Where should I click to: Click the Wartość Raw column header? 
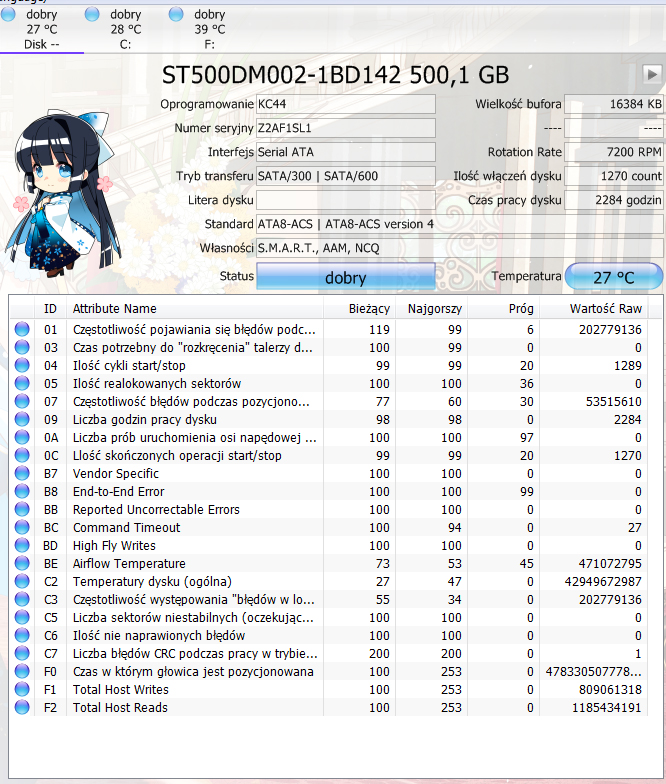pyautogui.click(x=594, y=308)
